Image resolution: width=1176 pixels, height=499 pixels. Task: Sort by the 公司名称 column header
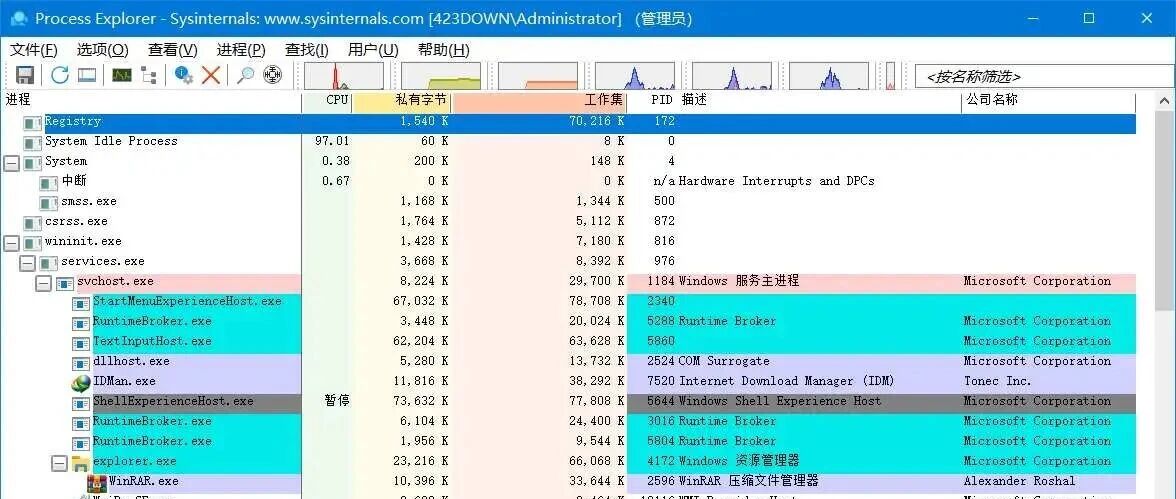pyautogui.click(x=1048, y=101)
